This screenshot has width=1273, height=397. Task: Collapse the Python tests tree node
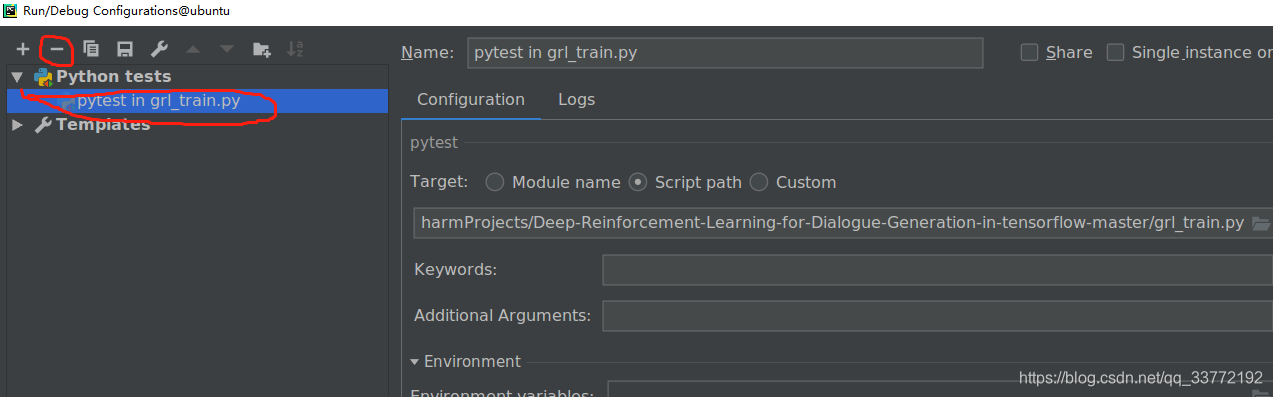[17, 77]
